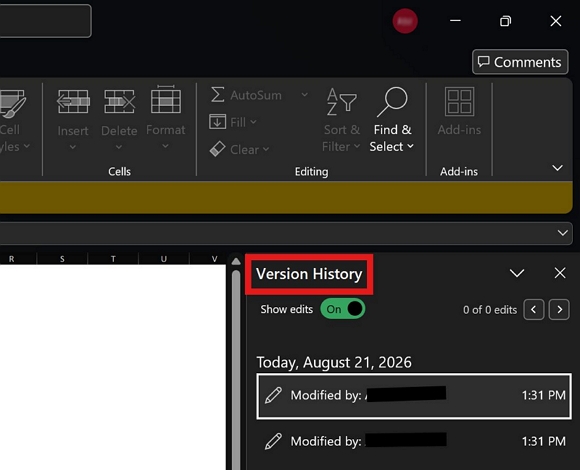Screen dimensions: 580x470
Task: Open the Comments pane button
Action: coord(520,62)
